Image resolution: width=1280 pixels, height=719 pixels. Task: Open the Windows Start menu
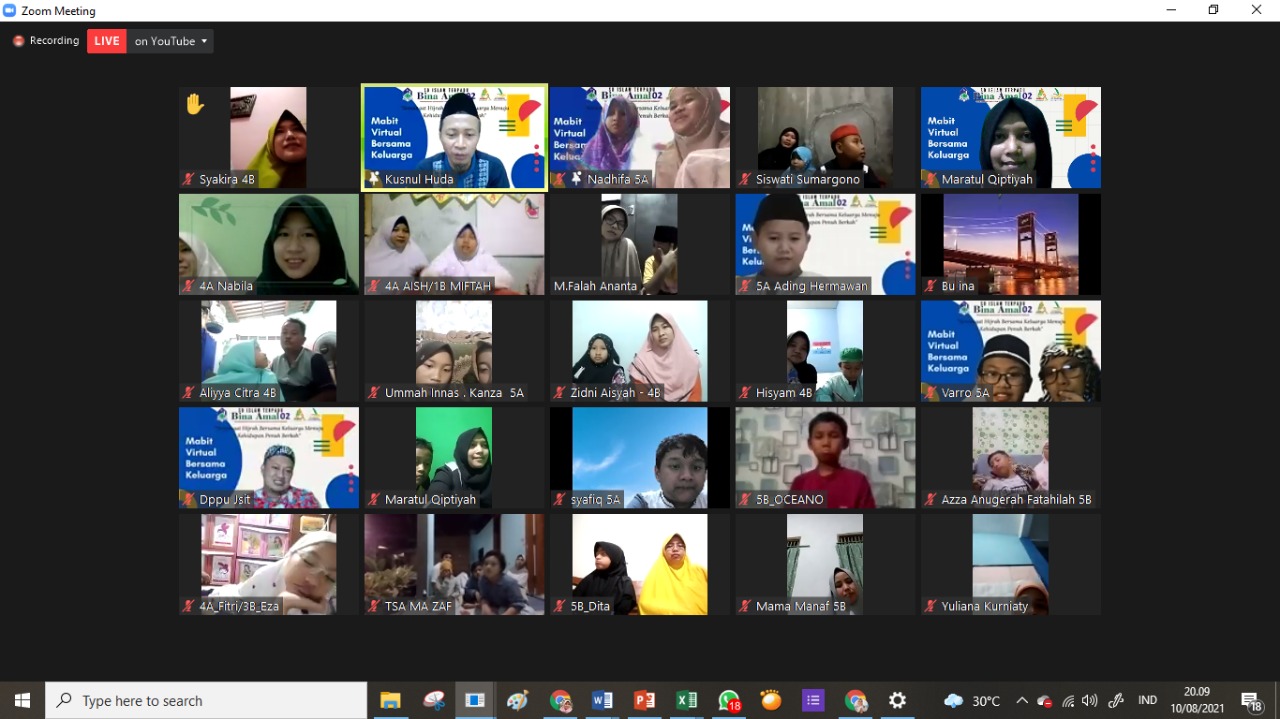pyautogui.click(x=22, y=701)
